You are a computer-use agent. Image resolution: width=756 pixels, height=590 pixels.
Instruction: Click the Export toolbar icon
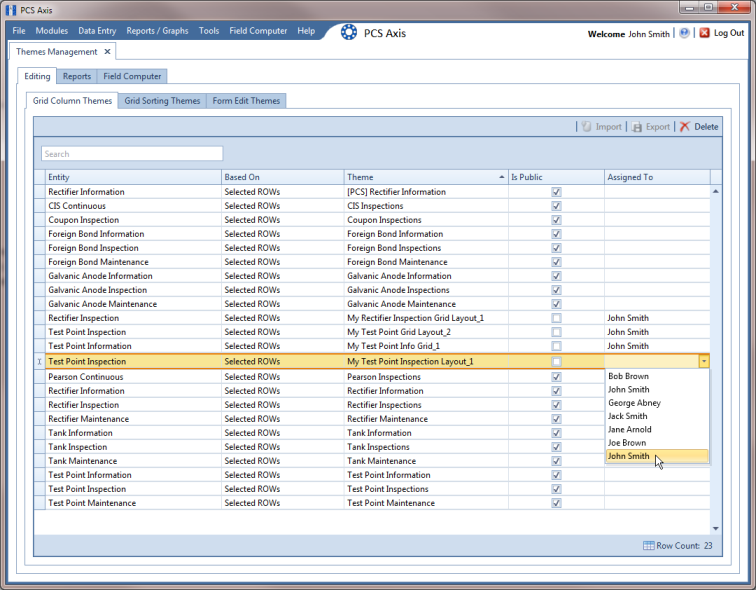click(637, 127)
